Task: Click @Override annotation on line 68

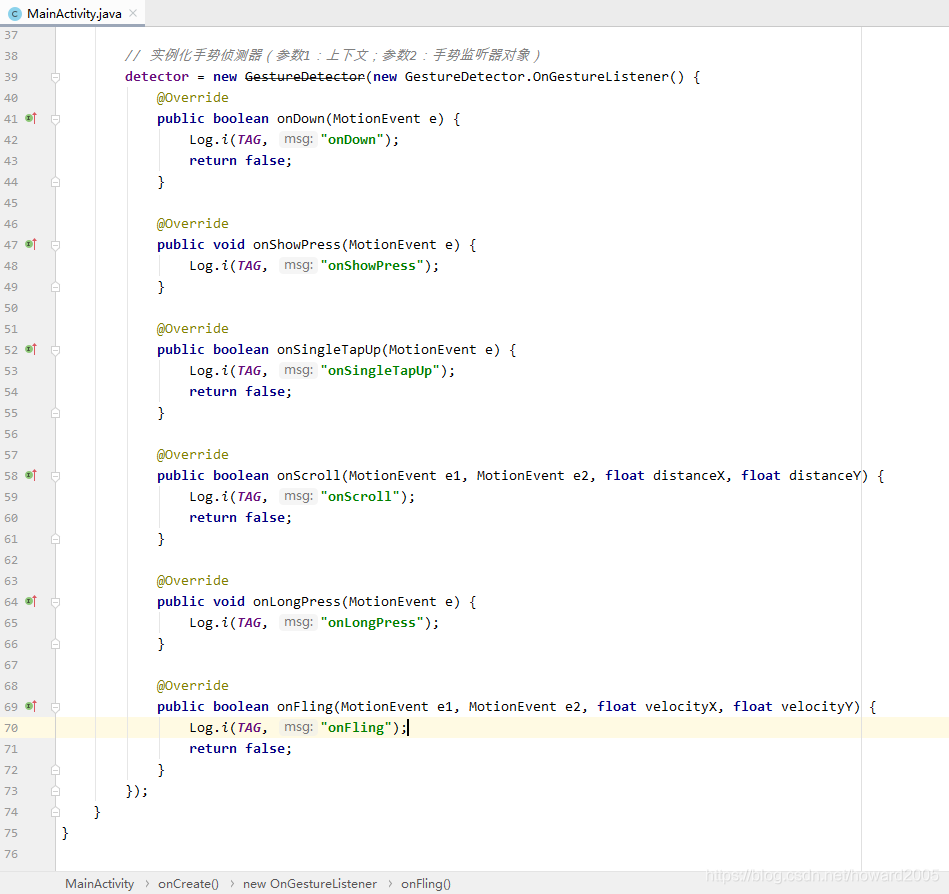Action: point(192,685)
